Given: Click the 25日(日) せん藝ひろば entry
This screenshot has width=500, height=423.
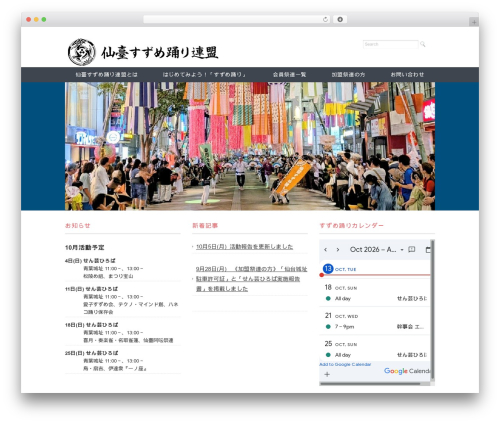Looking at the screenshot, I should [x=92, y=353].
